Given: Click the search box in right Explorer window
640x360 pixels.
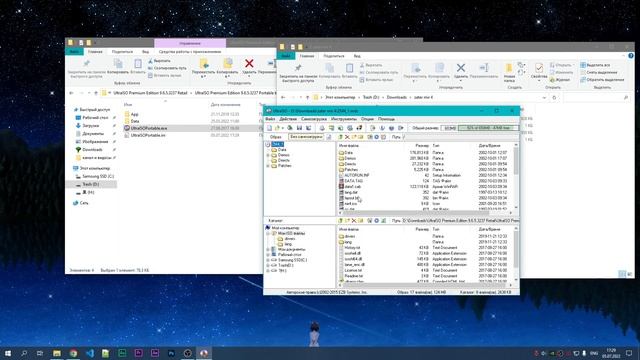Looking at the screenshot, I should tap(597, 98).
